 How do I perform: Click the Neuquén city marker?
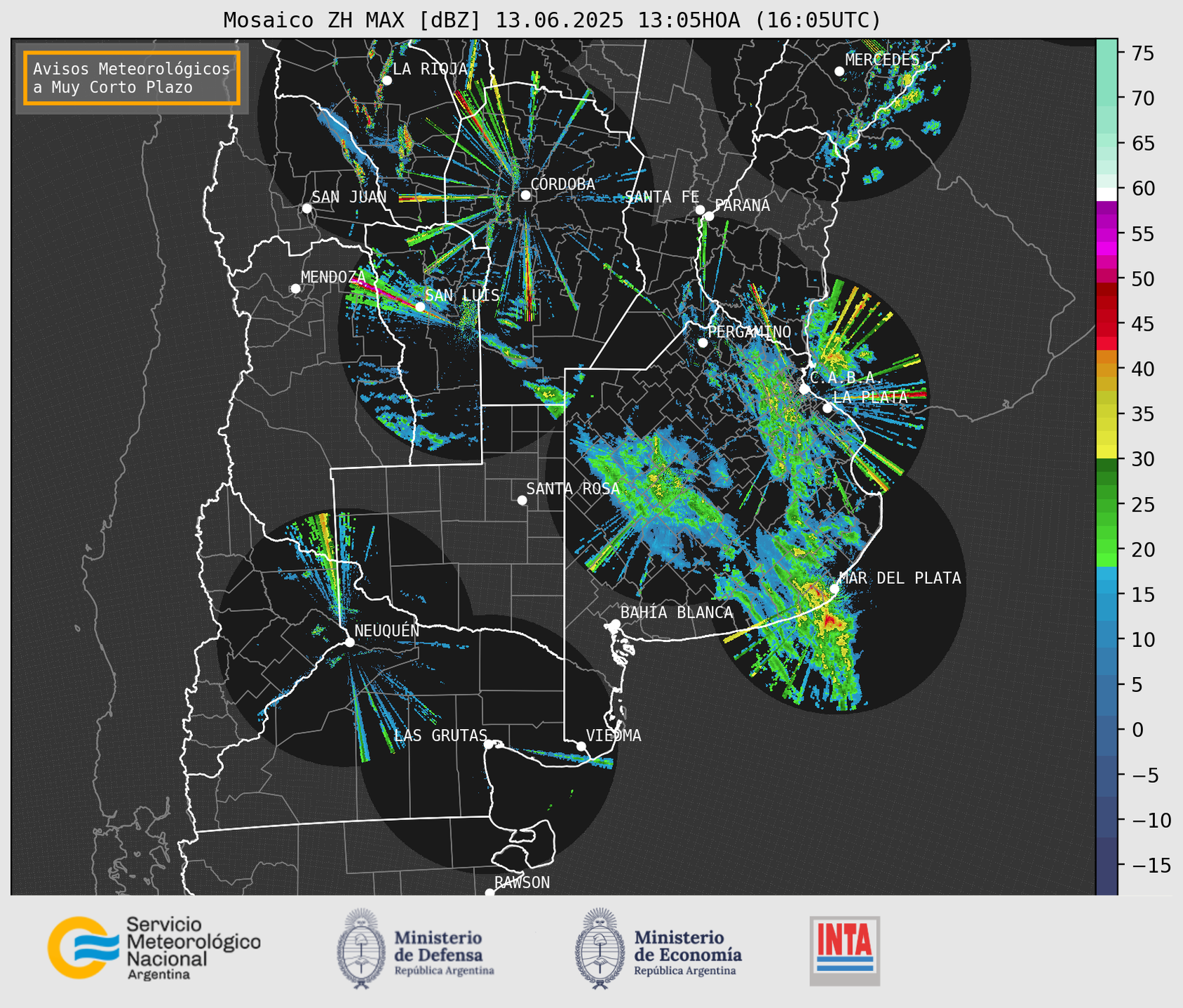[349, 642]
